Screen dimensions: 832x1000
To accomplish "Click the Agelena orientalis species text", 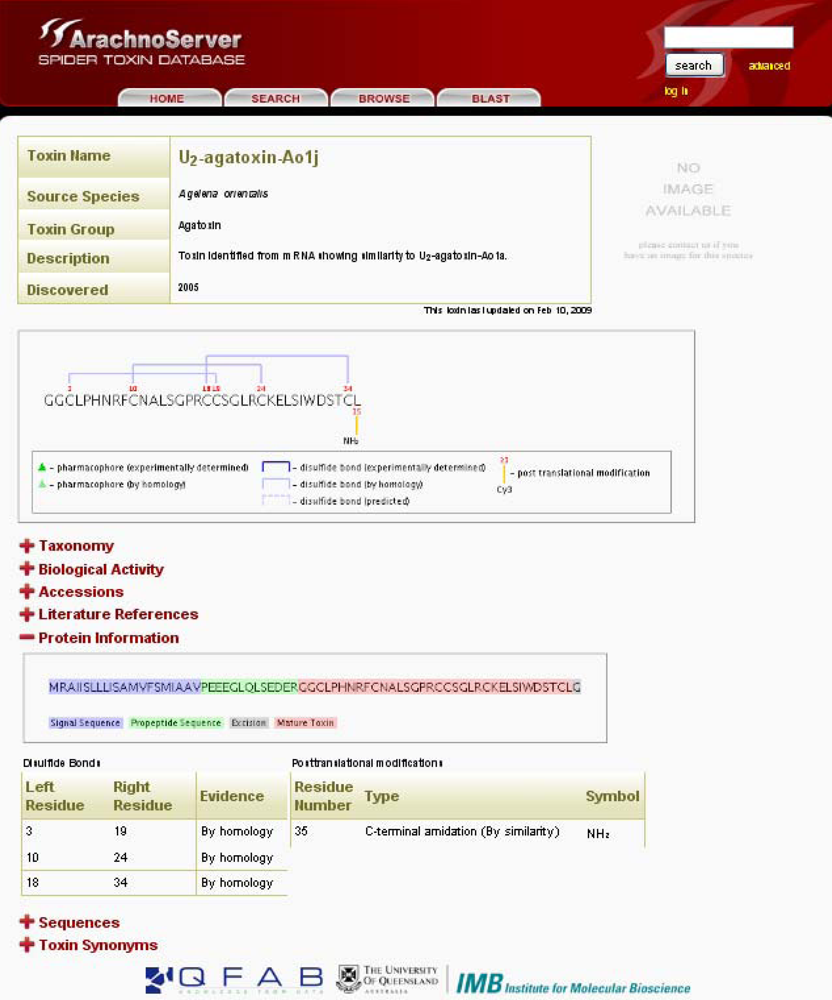I will click(x=223, y=193).
